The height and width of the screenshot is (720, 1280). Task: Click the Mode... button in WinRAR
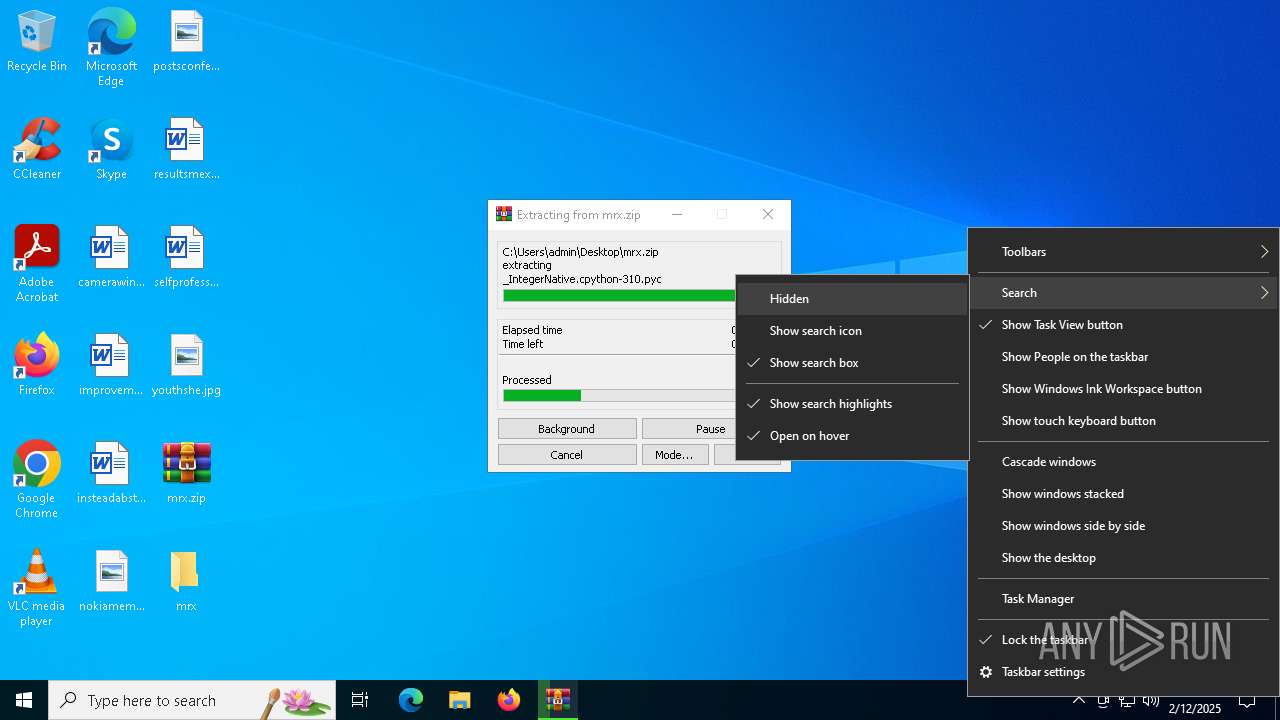click(675, 455)
